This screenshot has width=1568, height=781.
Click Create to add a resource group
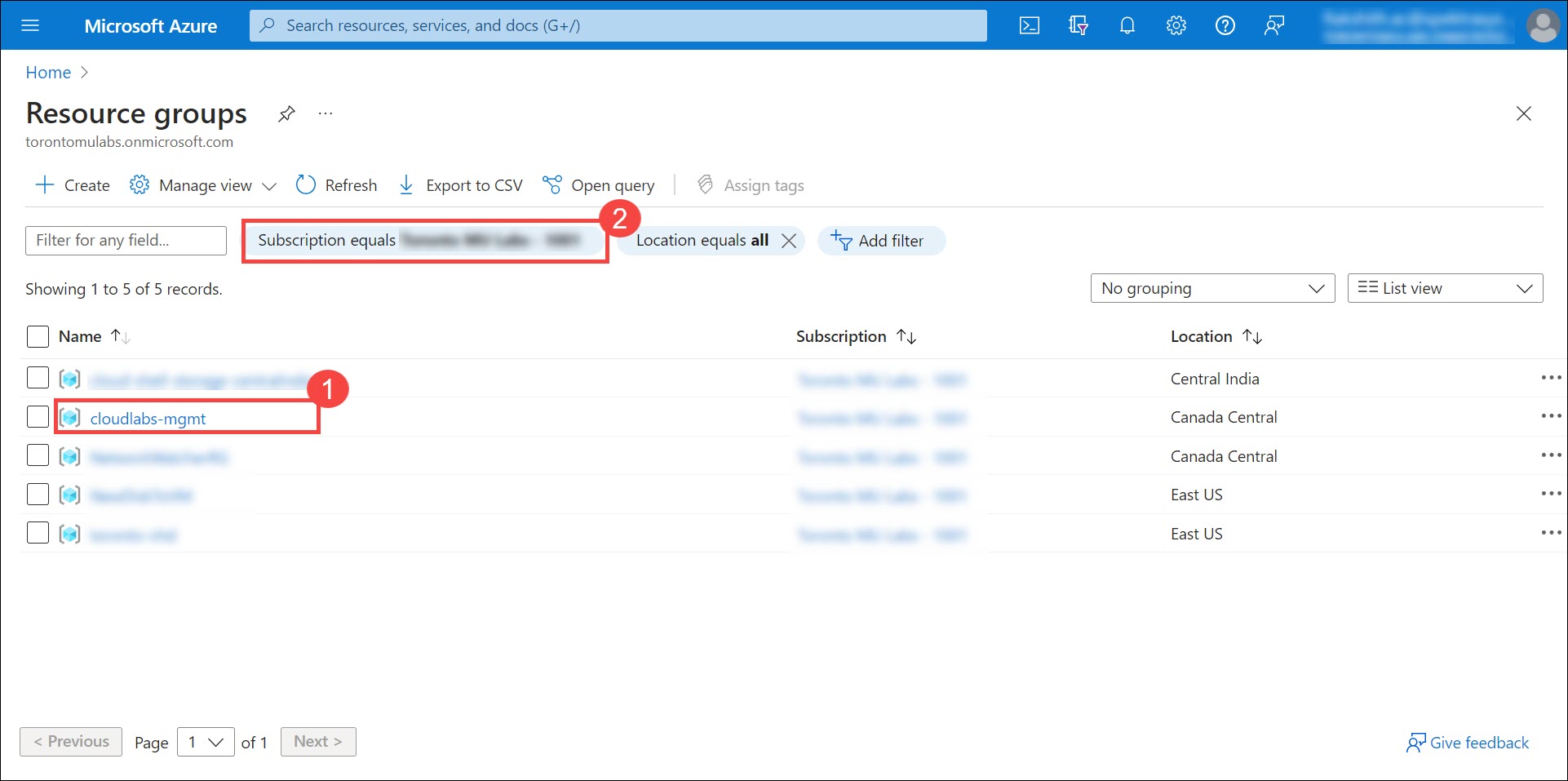pos(73,185)
